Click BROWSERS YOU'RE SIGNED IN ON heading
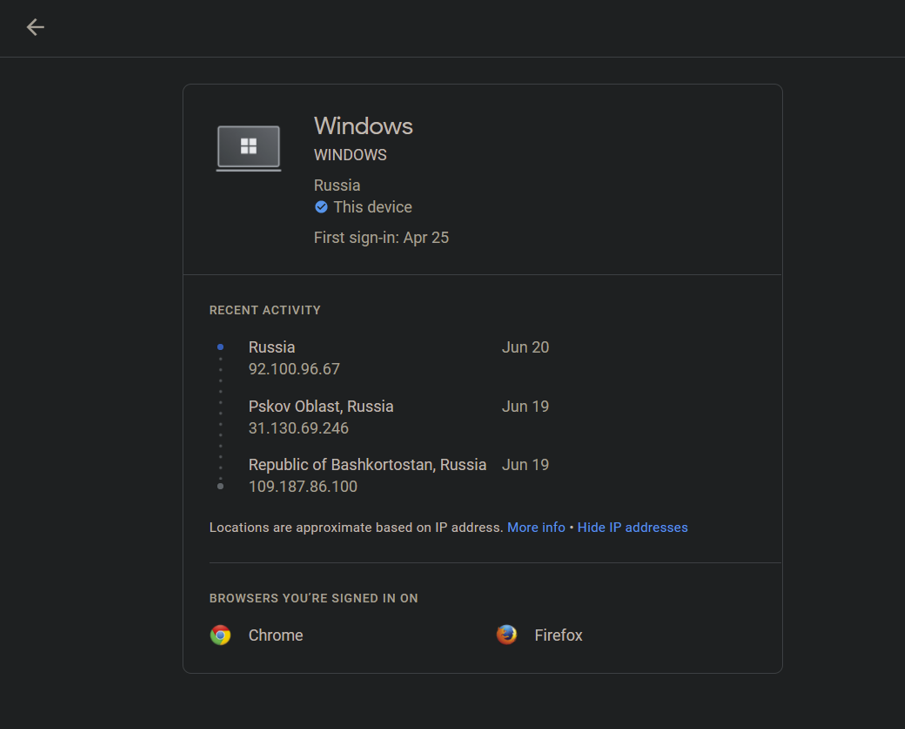The image size is (905, 729). (313, 598)
